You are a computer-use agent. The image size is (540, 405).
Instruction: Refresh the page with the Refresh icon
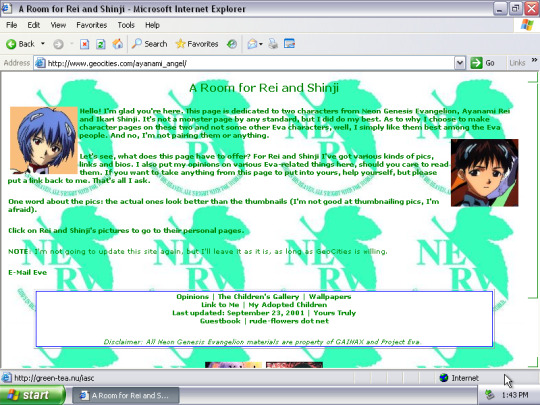coord(101,44)
